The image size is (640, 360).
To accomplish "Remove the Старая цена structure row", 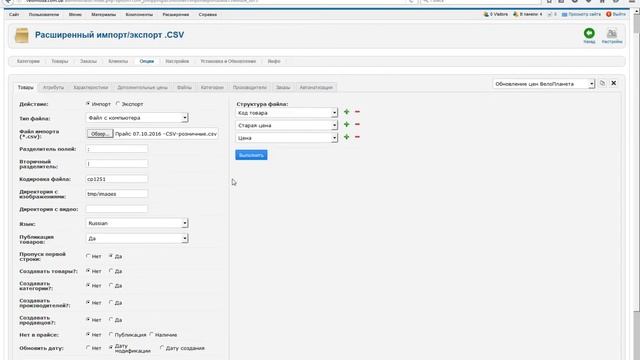I will [357, 124].
